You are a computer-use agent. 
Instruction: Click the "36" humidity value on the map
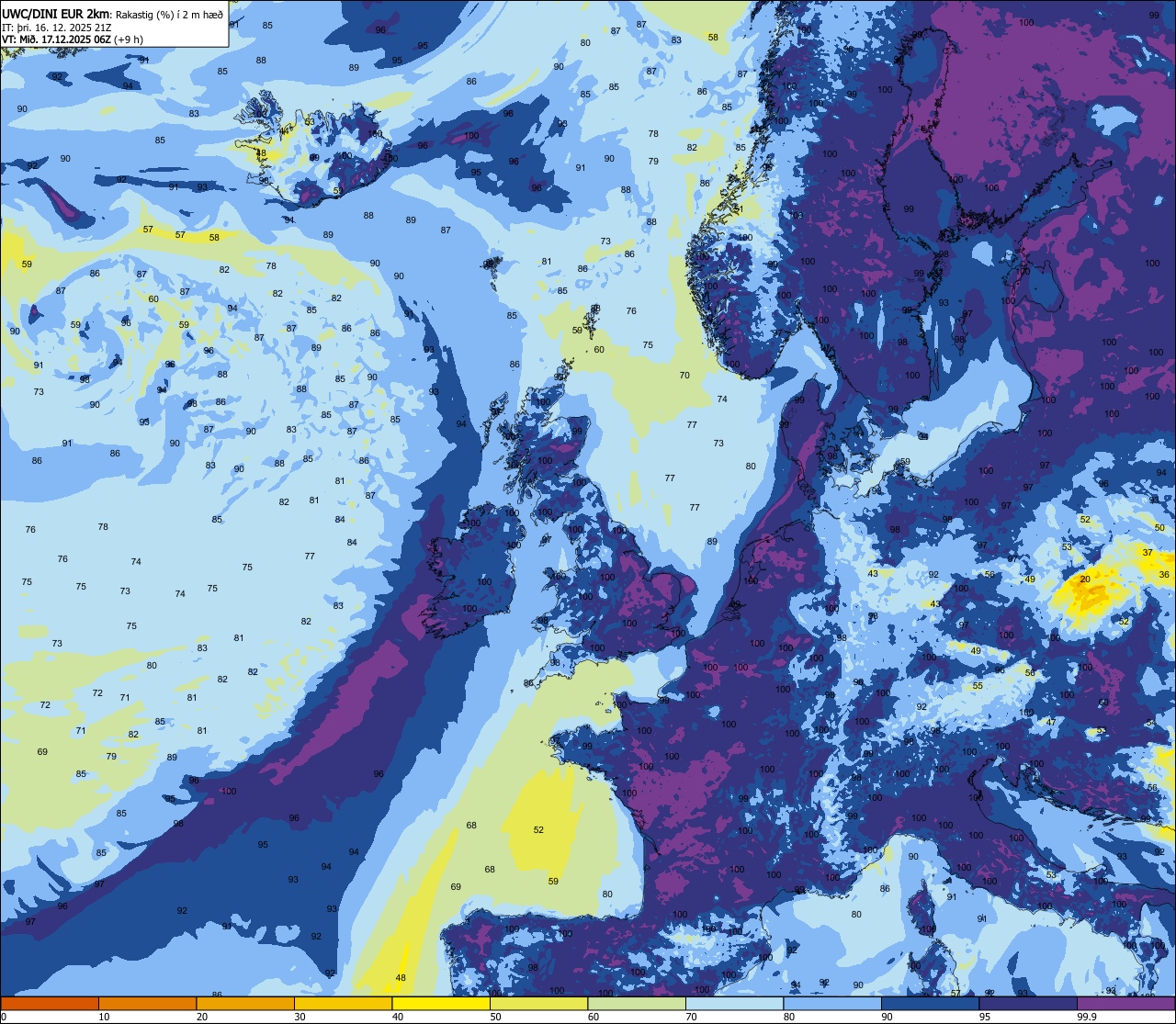tap(1164, 575)
